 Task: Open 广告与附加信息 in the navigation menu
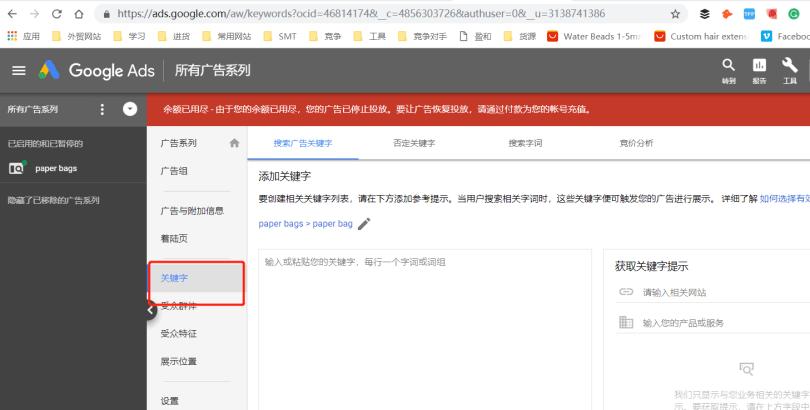point(192,211)
